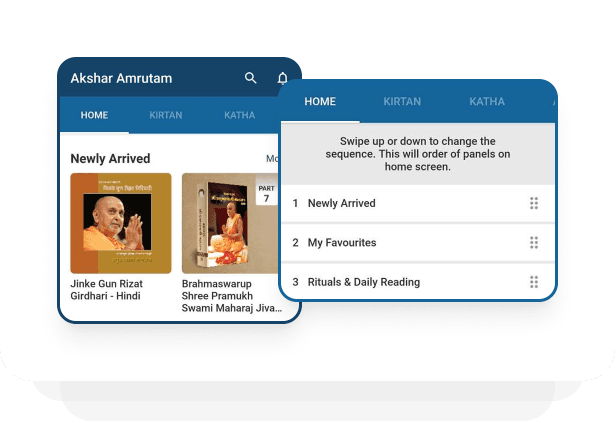Image resolution: width=615 pixels, height=421 pixels.
Task: Open the More link beside Newly Arrived
Action: [272, 159]
